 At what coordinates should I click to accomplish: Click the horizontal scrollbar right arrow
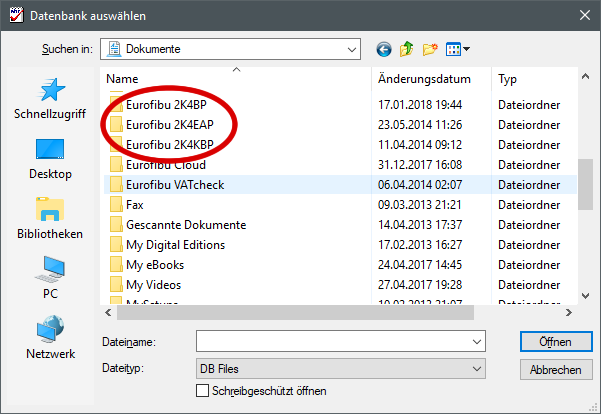coord(569,313)
